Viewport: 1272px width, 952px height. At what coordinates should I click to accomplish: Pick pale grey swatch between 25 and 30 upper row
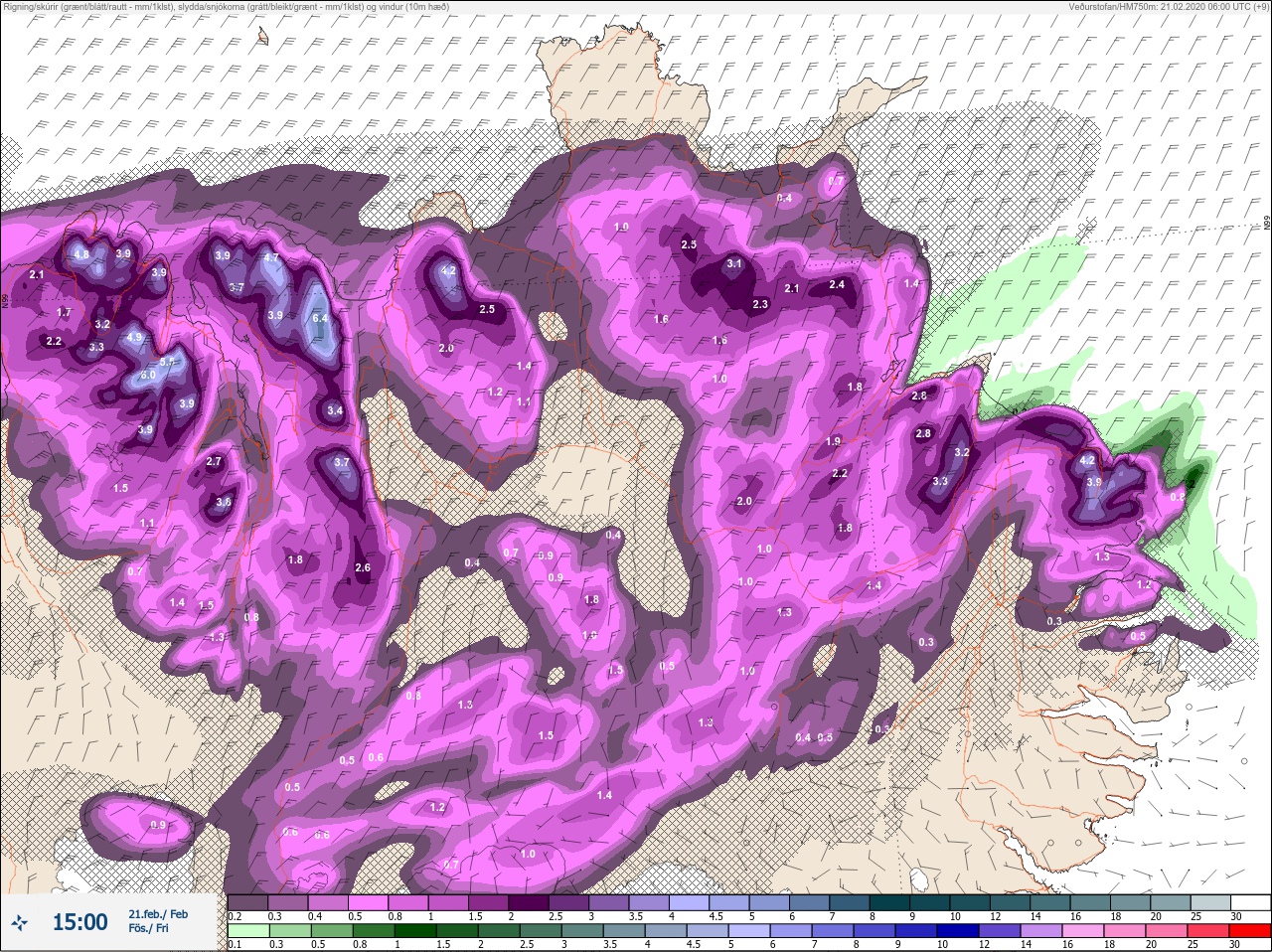tap(1212, 901)
